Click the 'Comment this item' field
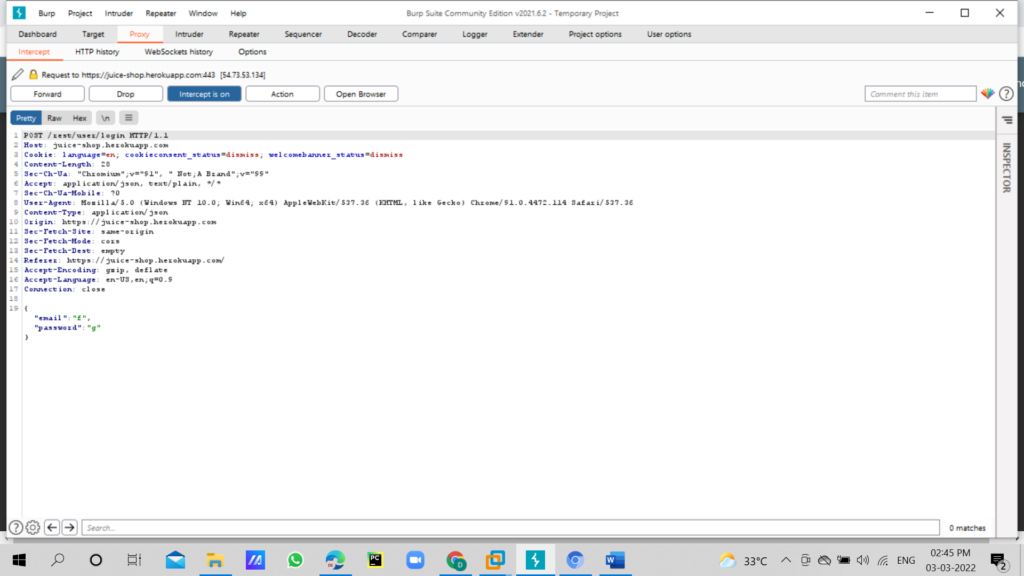 coord(920,94)
